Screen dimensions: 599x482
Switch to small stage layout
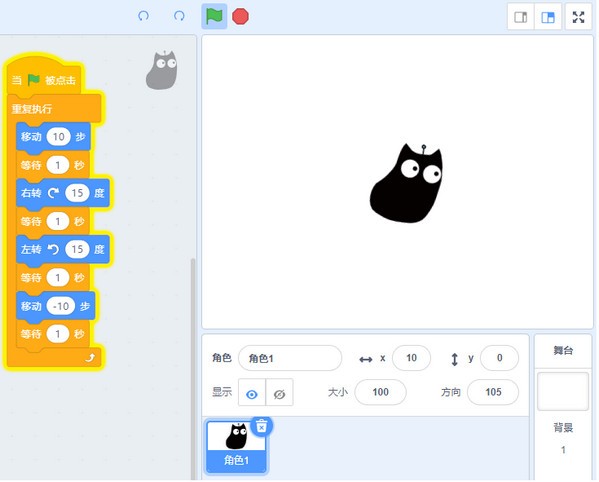click(521, 17)
